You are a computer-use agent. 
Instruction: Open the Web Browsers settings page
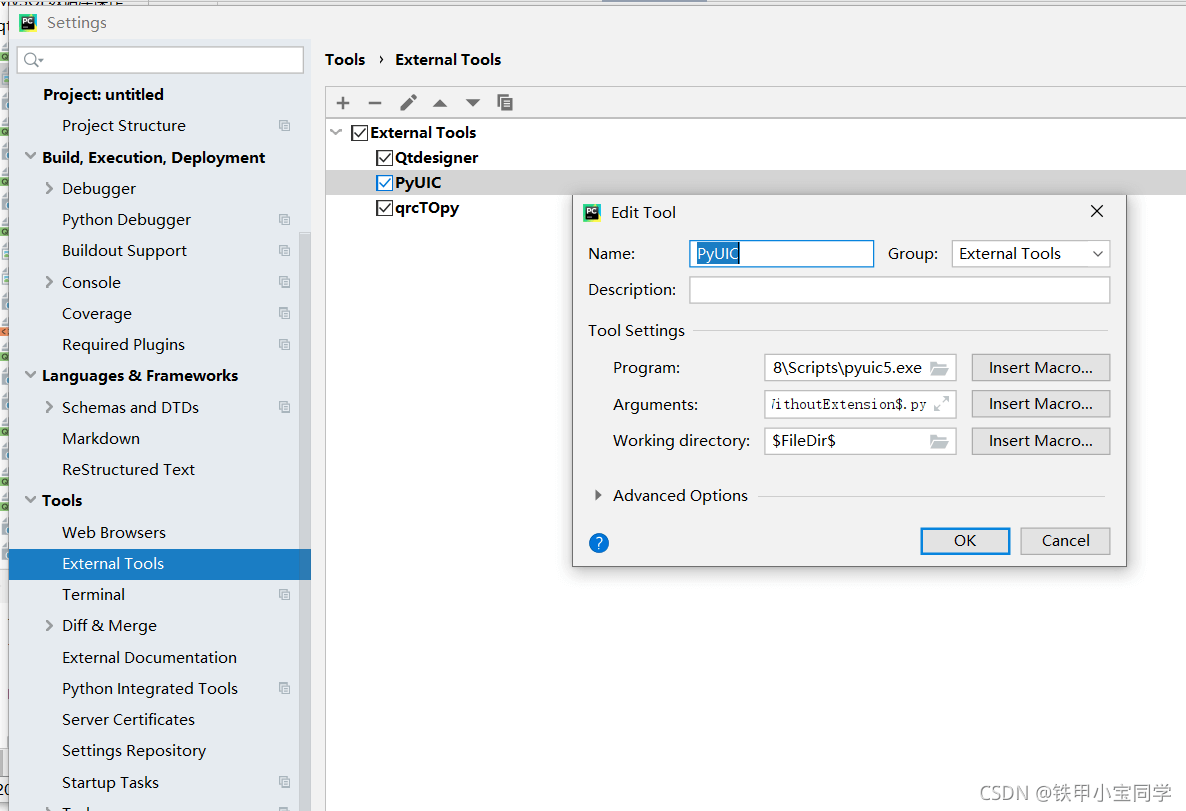[x=114, y=532]
